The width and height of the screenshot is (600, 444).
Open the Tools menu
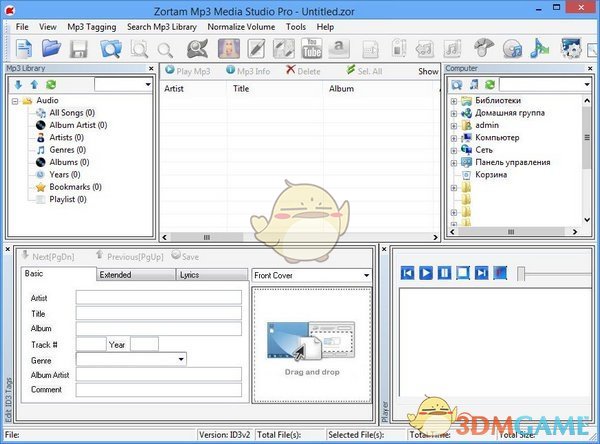[295, 27]
